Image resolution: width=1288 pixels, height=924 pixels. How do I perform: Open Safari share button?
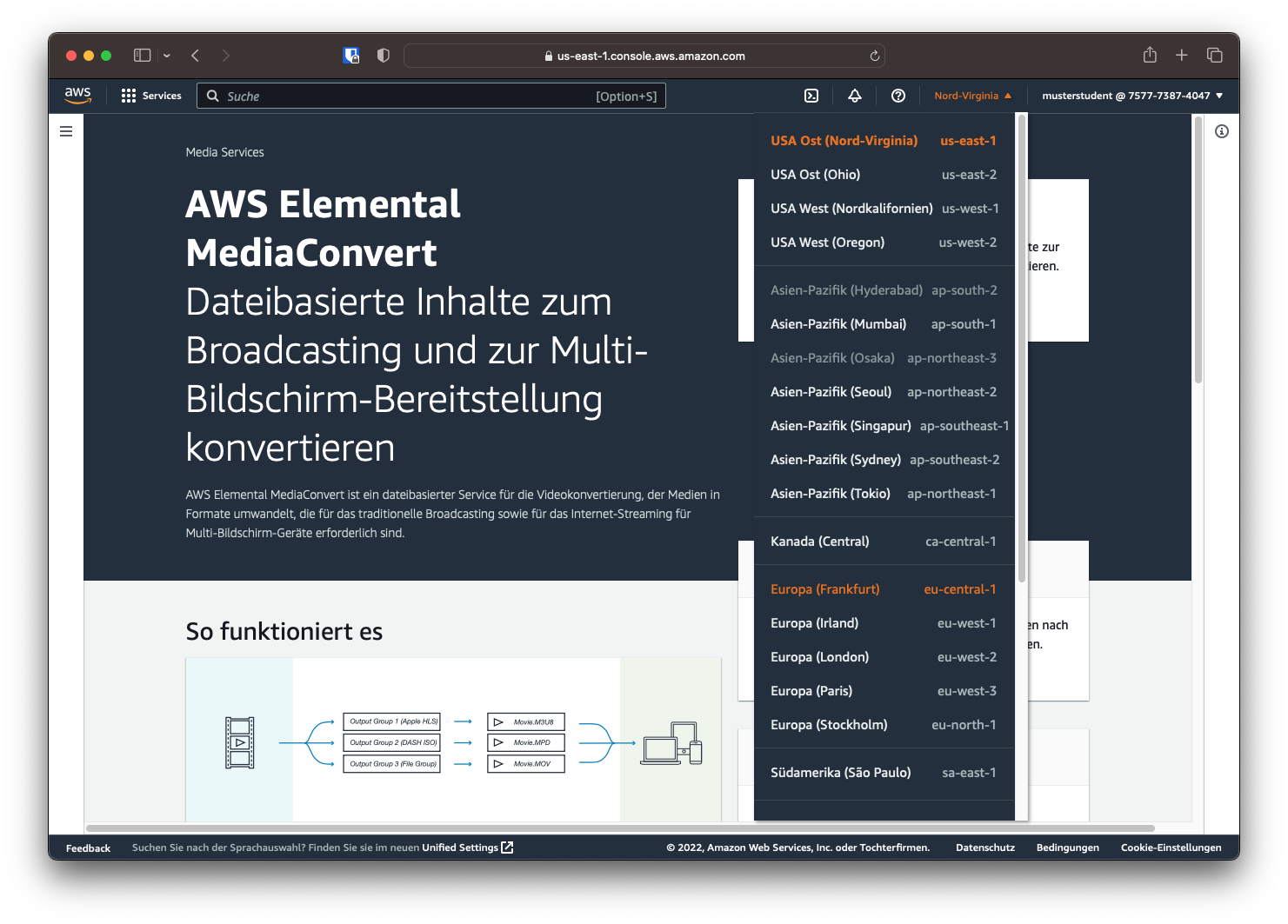pyautogui.click(x=1150, y=55)
